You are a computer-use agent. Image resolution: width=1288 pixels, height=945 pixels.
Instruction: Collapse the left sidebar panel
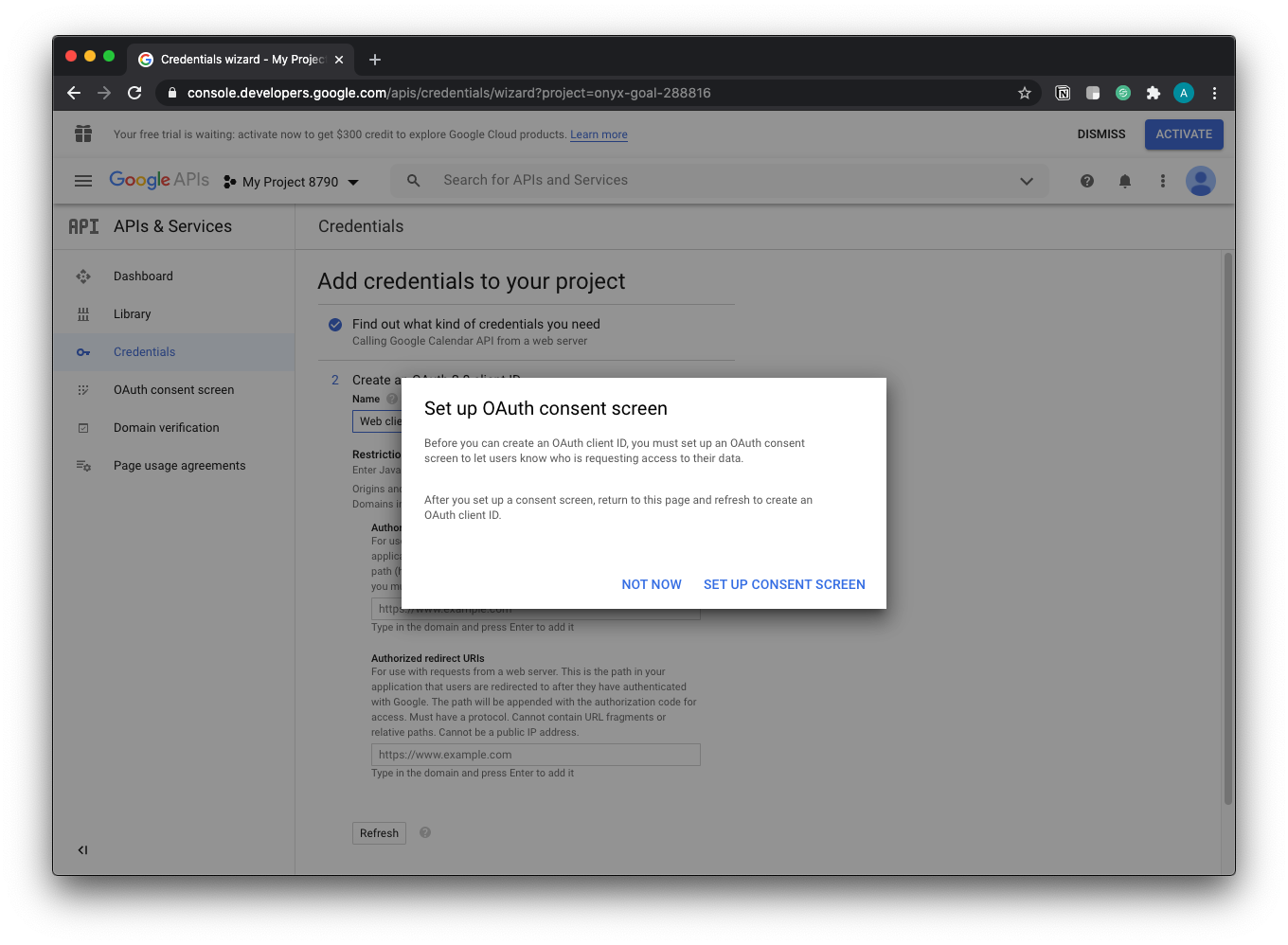click(x=82, y=850)
